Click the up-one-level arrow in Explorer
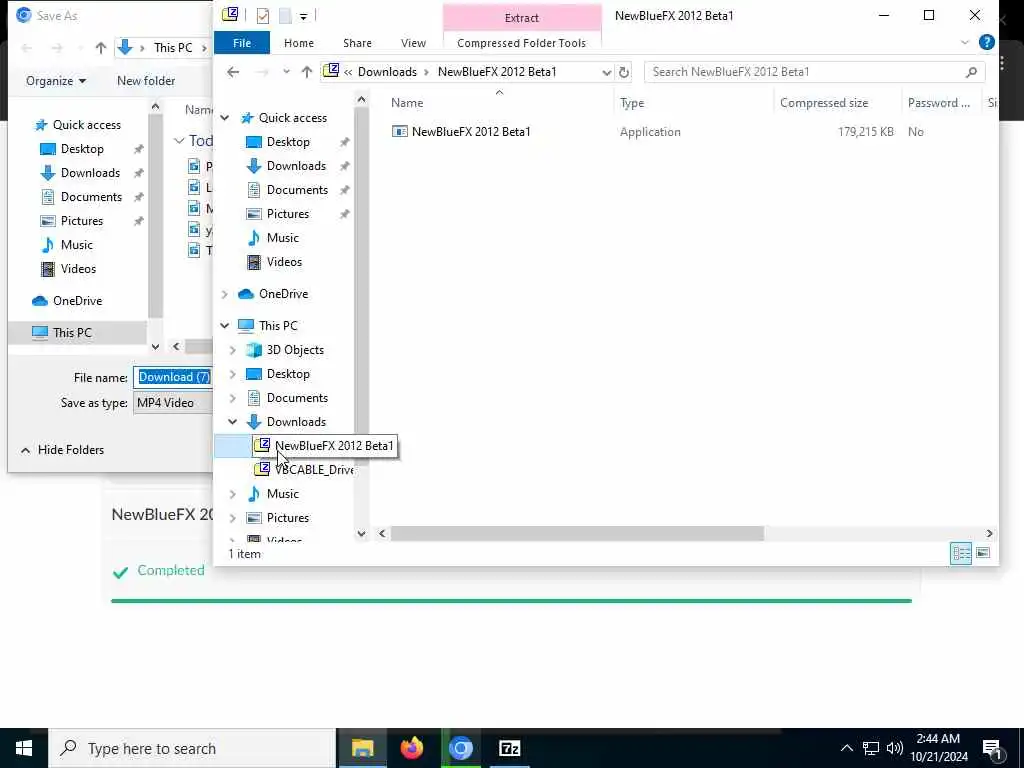The width and height of the screenshot is (1024, 768). pos(306,72)
